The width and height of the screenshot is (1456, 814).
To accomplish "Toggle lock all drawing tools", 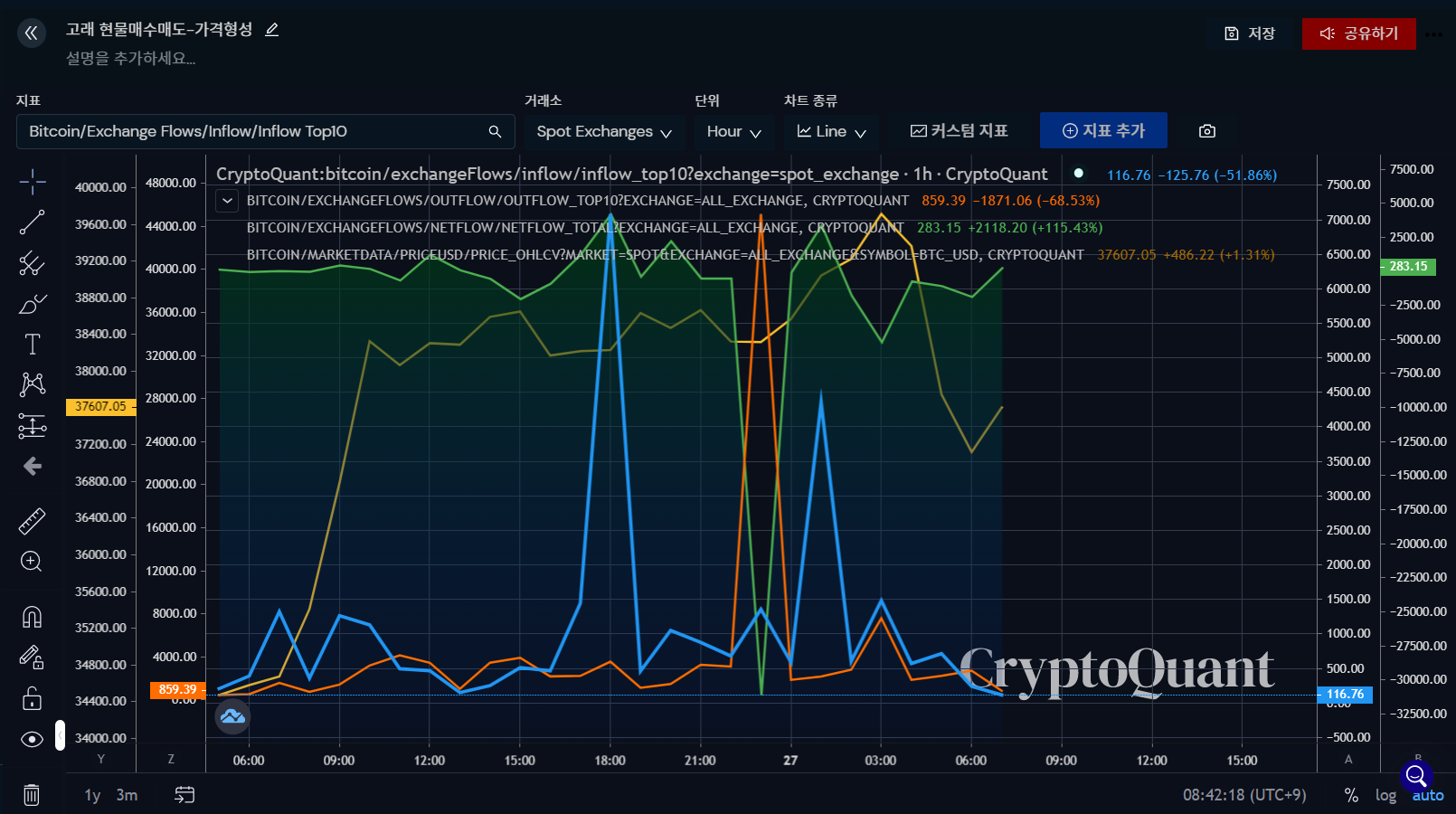I will pos(32,698).
